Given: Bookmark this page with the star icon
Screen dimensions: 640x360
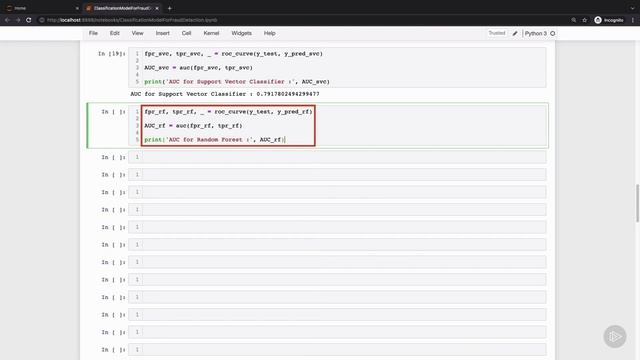Looking at the screenshot, I should (x=584, y=20).
